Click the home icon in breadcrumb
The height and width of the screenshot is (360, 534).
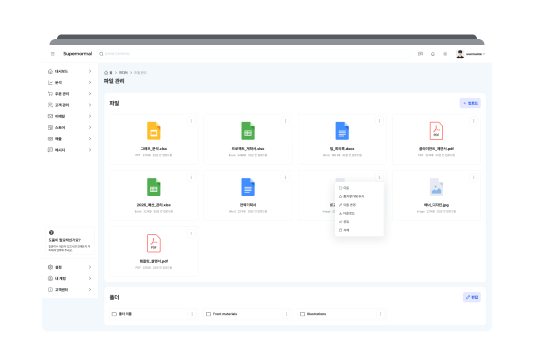[x=106, y=73]
